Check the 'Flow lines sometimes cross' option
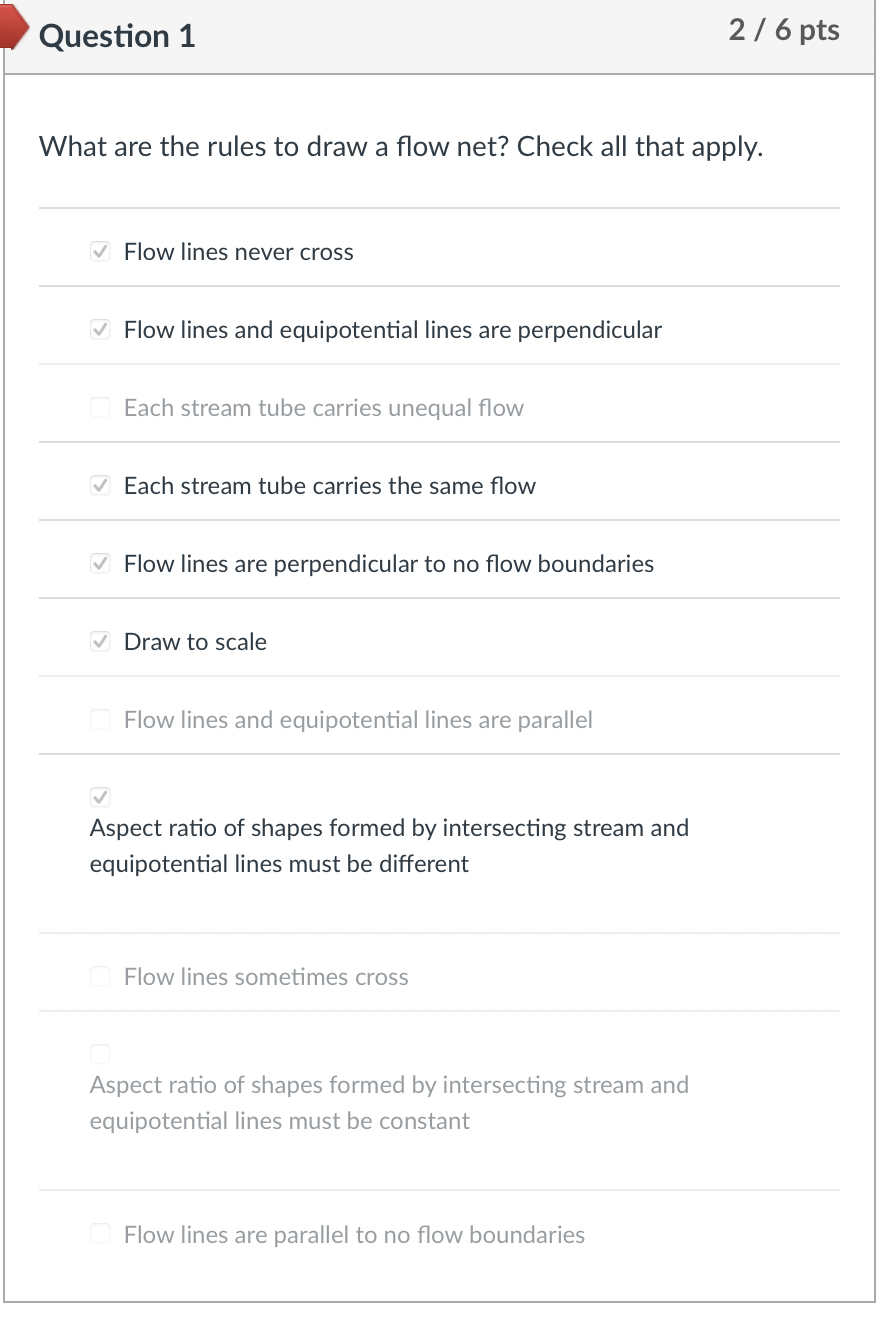This screenshot has height=1320, width=884. [100, 976]
